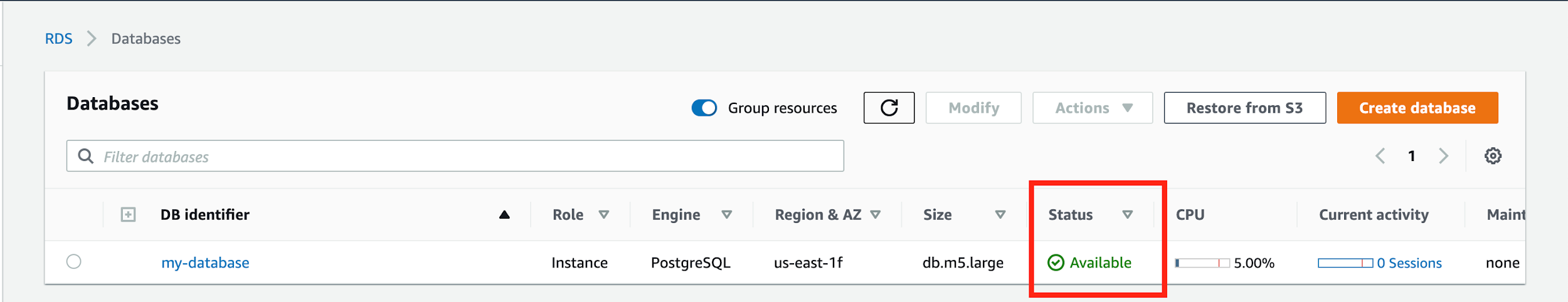
Task: Open table preferences gear icon
Action: pyautogui.click(x=1493, y=156)
